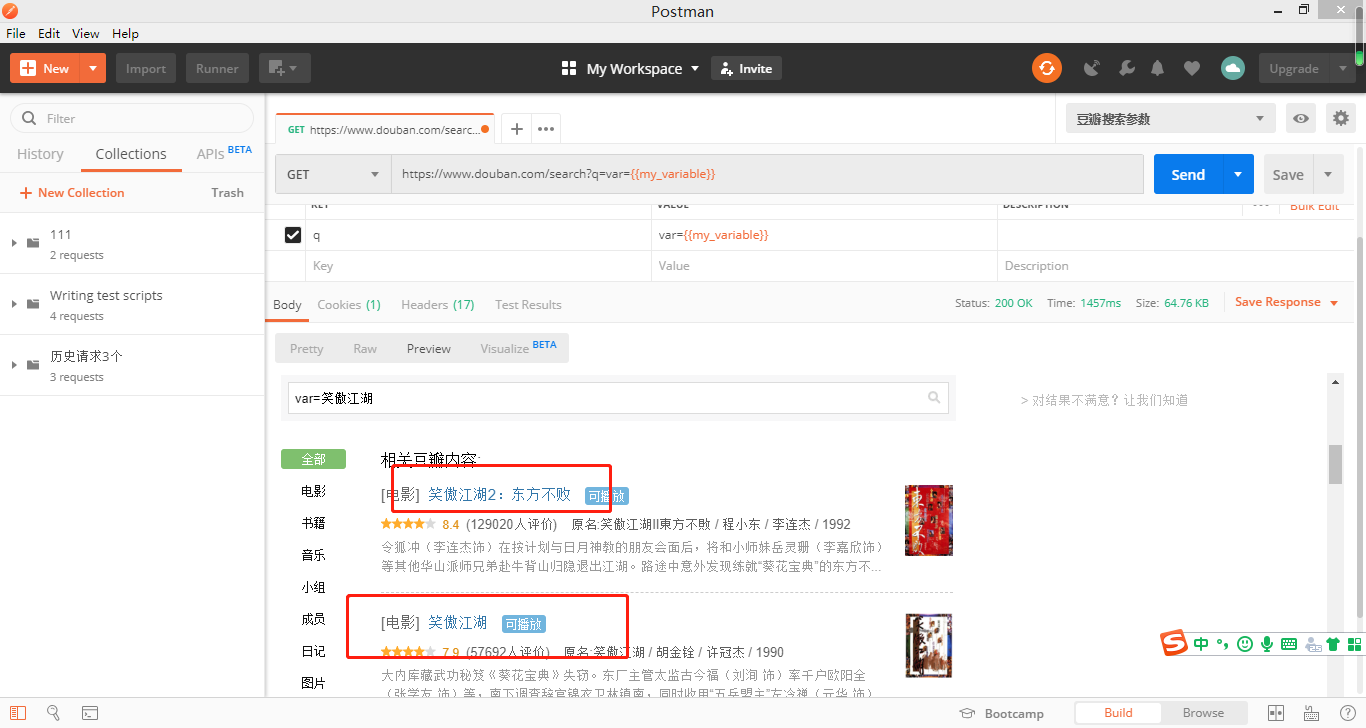Click the Sogou skin shirt icon

pyautogui.click(x=1333, y=644)
